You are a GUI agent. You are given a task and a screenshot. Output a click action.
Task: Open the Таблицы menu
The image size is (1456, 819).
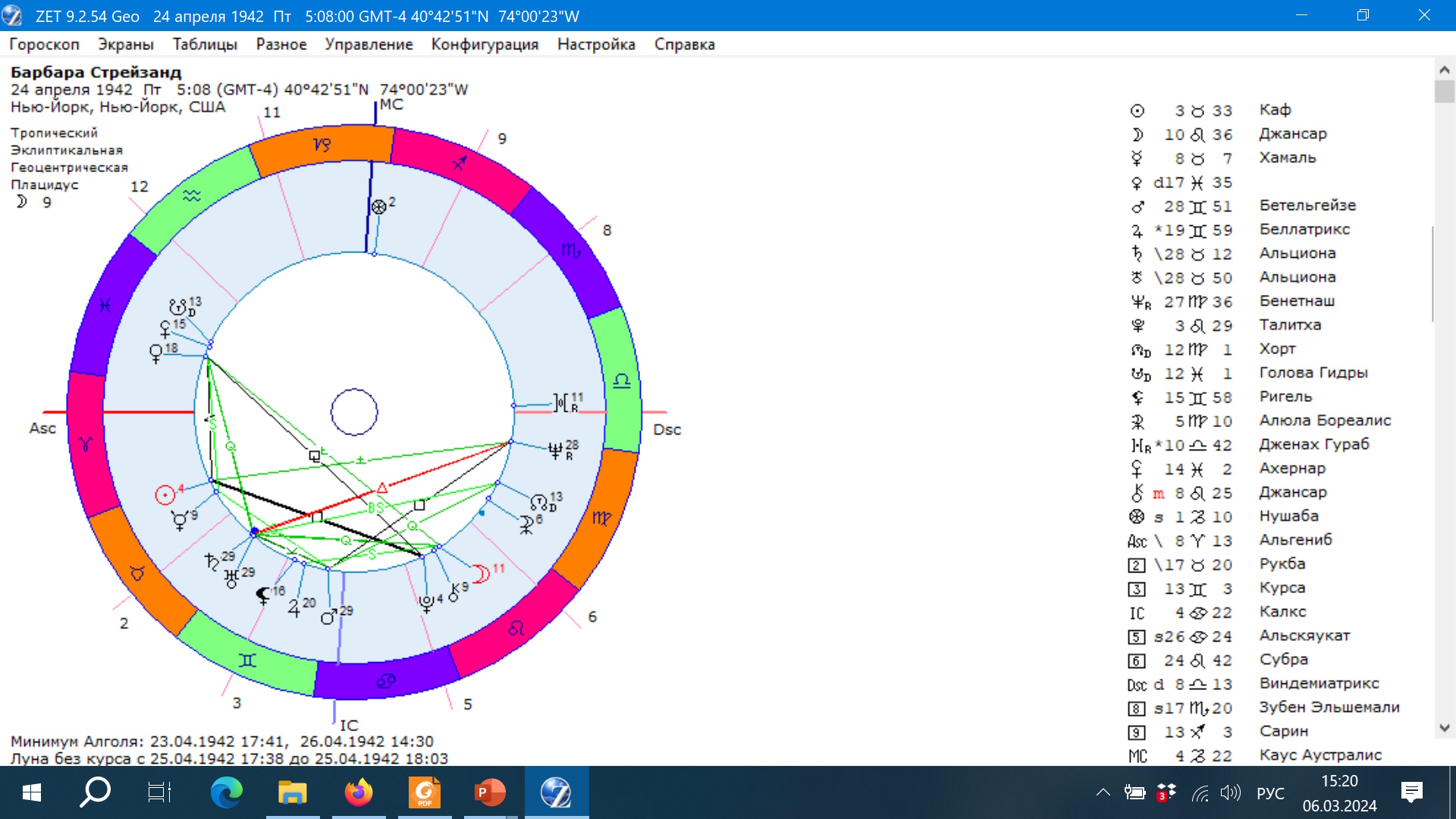(205, 45)
